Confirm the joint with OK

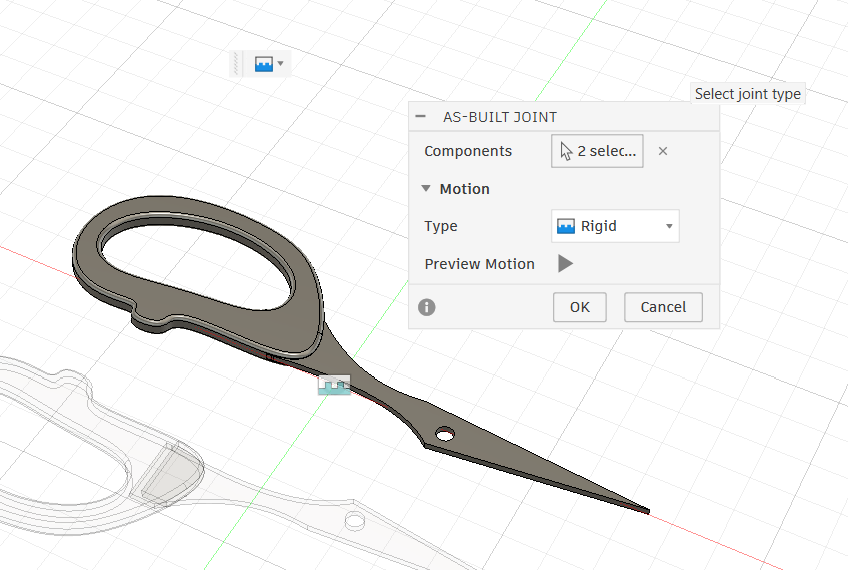[x=580, y=307]
